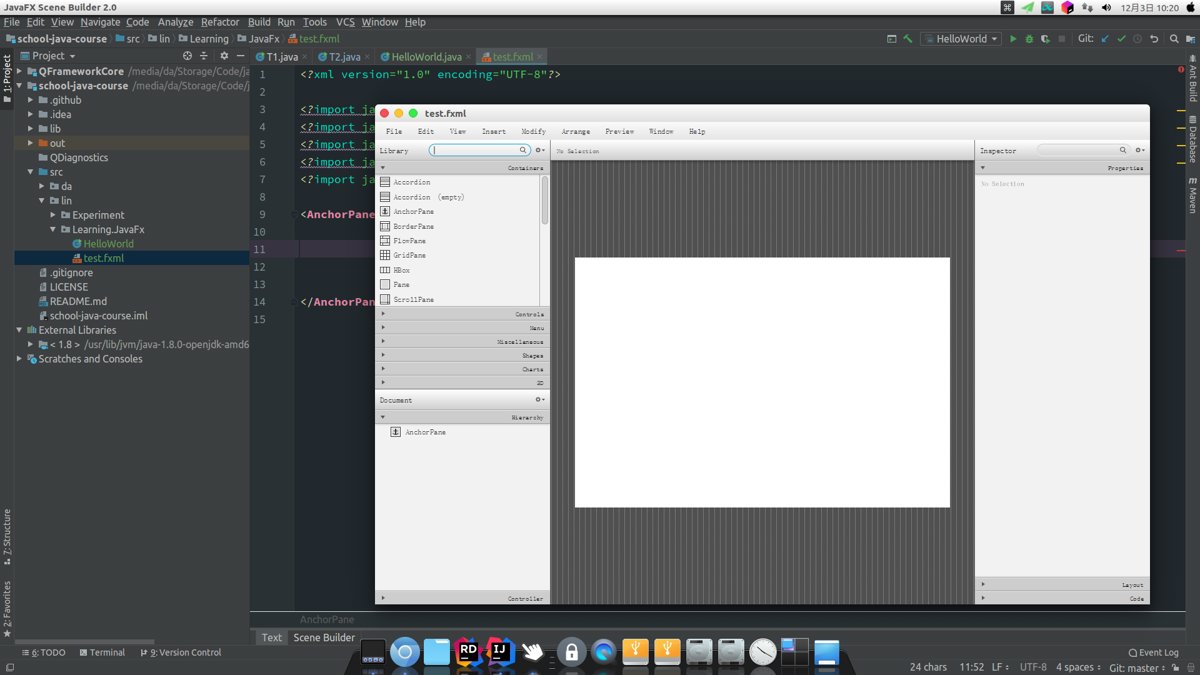The width and height of the screenshot is (1200, 675).
Task: Click the Stop square icon in toolbar
Action: point(1061,39)
